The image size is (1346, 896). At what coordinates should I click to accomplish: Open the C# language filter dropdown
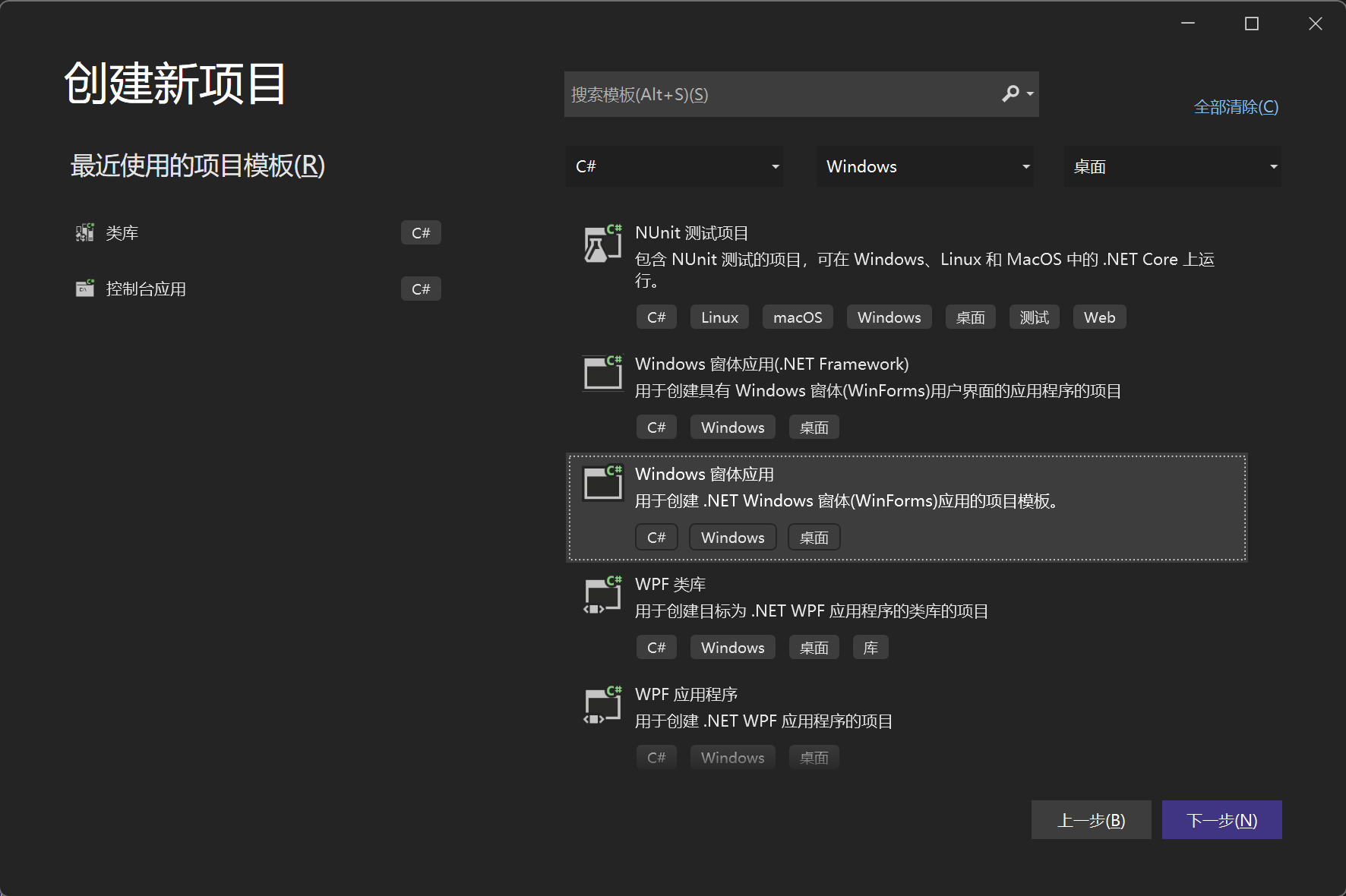[674, 166]
